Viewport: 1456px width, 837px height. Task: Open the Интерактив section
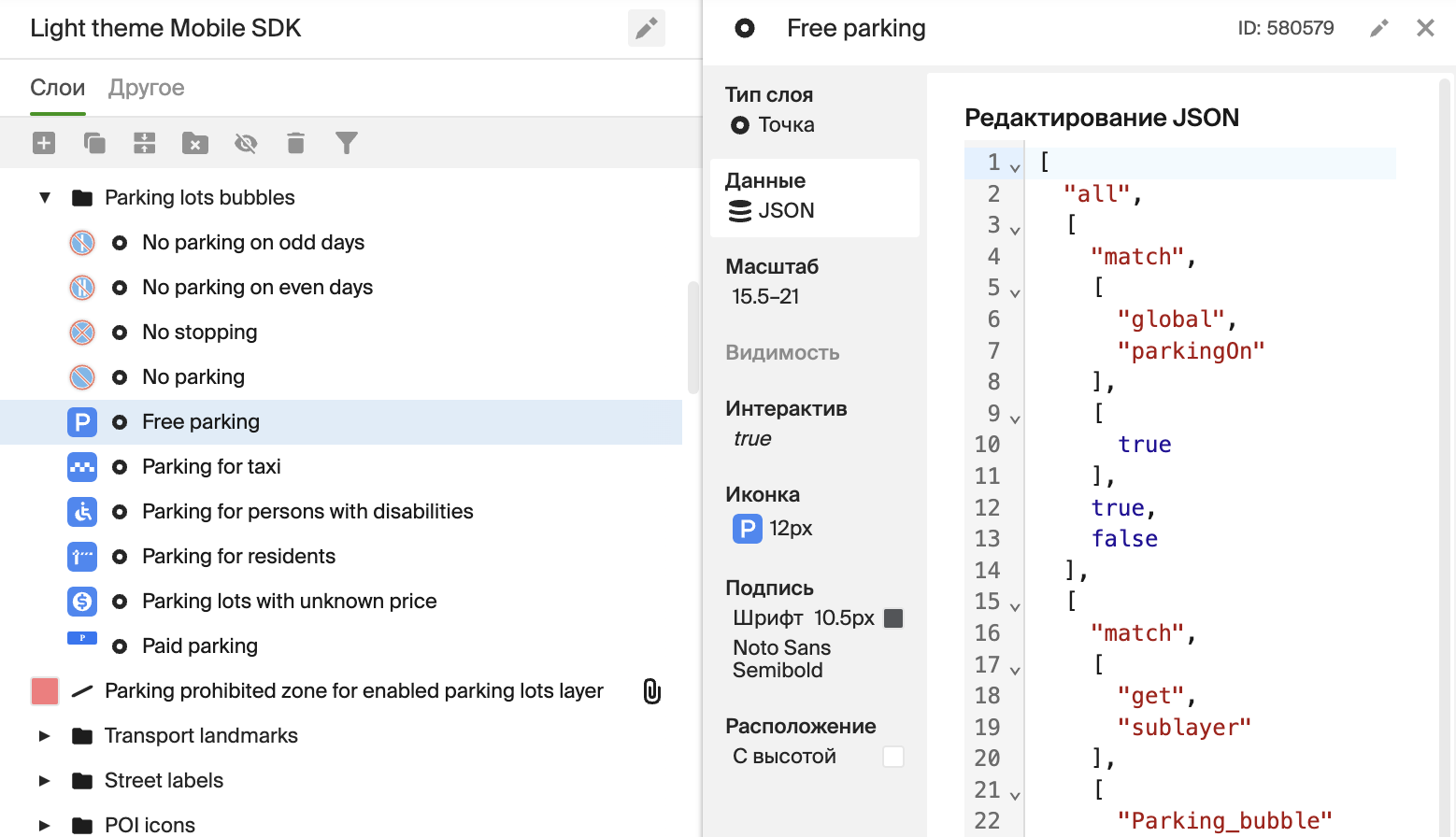pos(815,424)
